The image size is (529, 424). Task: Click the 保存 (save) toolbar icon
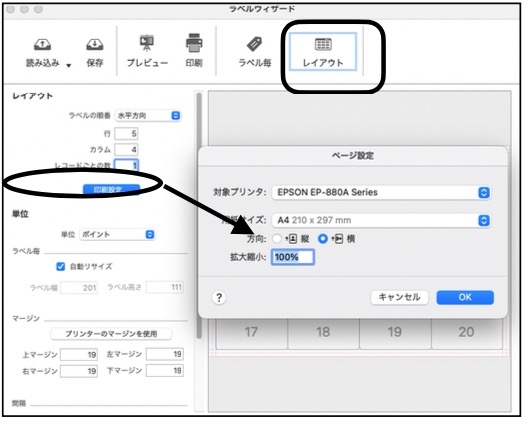pyautogui.click(x=95, y=45)
